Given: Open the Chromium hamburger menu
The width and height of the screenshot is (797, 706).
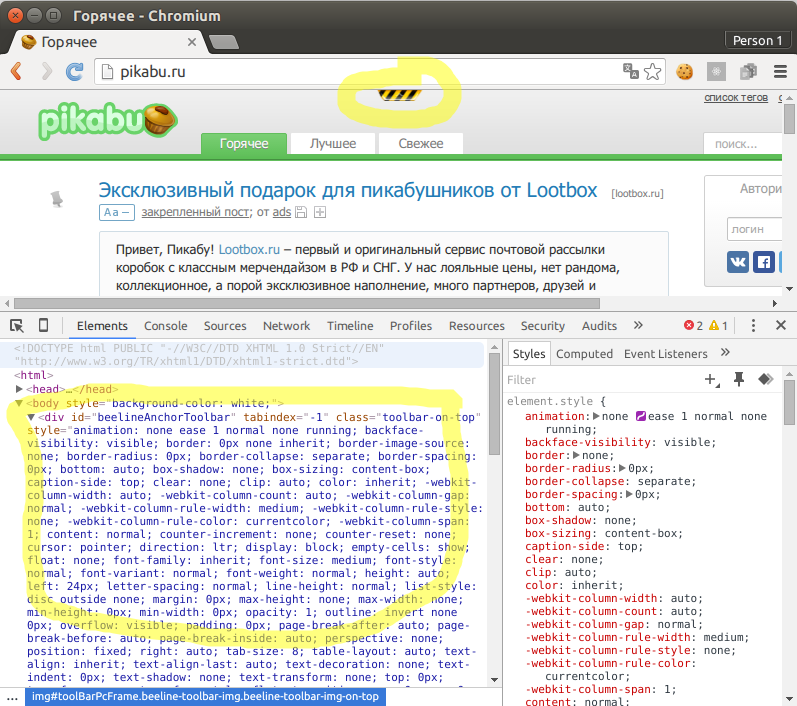Looking at the screenshot, I should (780, 71).
